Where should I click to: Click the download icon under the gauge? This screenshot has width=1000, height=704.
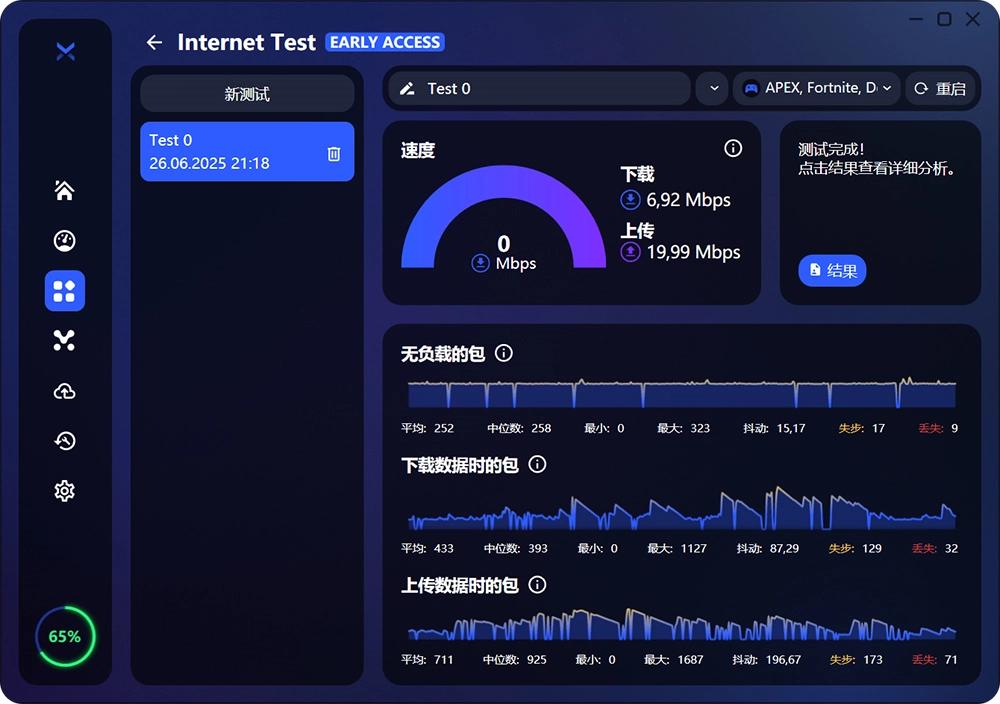pos(480,263)
